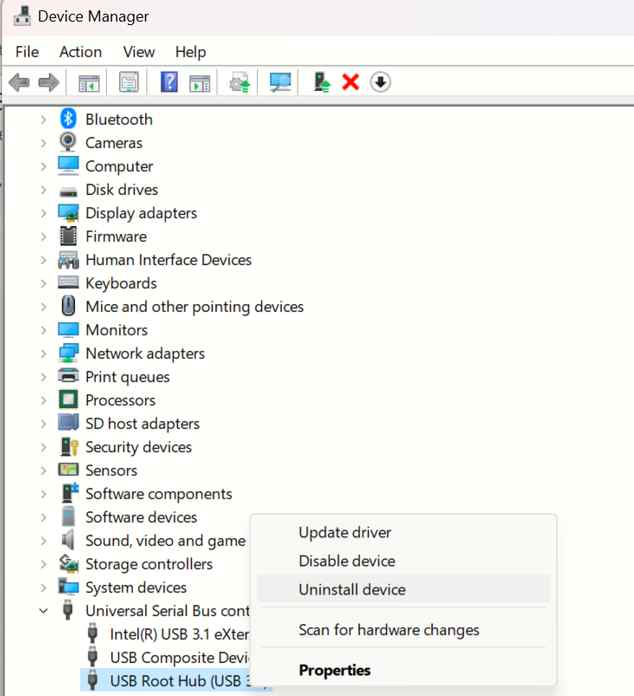Select the Firmware tree item
Image resolution: width=634 pixels, height=696 pixels.
coord(116,236)
